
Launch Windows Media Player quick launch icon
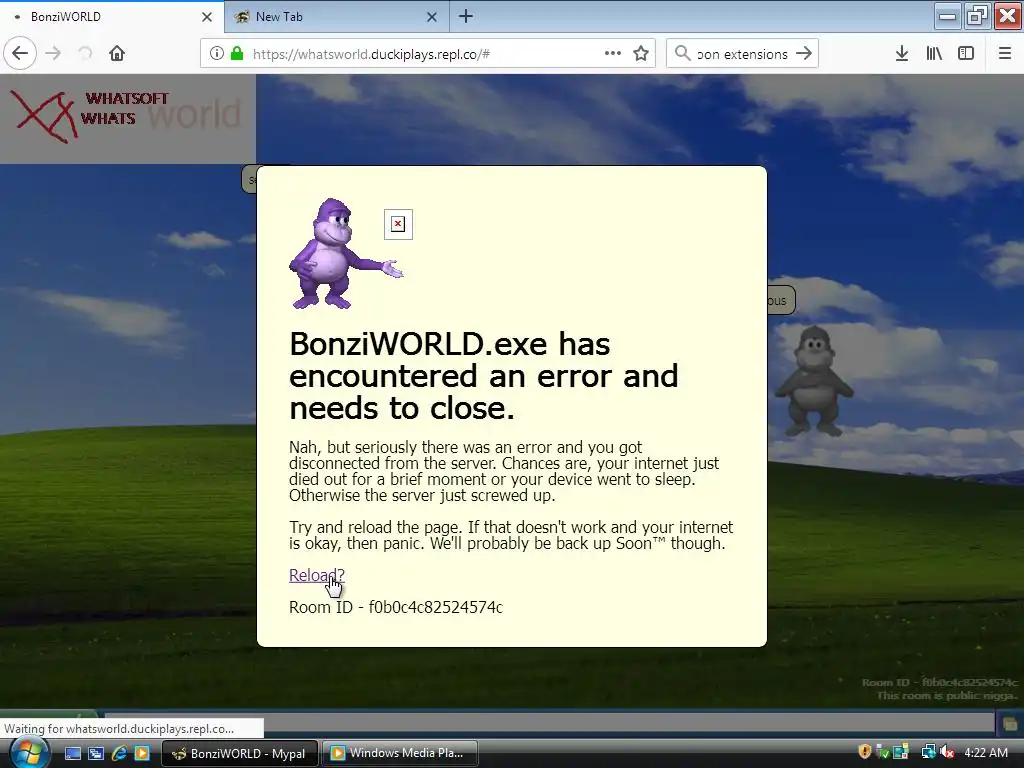pyautogui.click(x=142, y=754)
